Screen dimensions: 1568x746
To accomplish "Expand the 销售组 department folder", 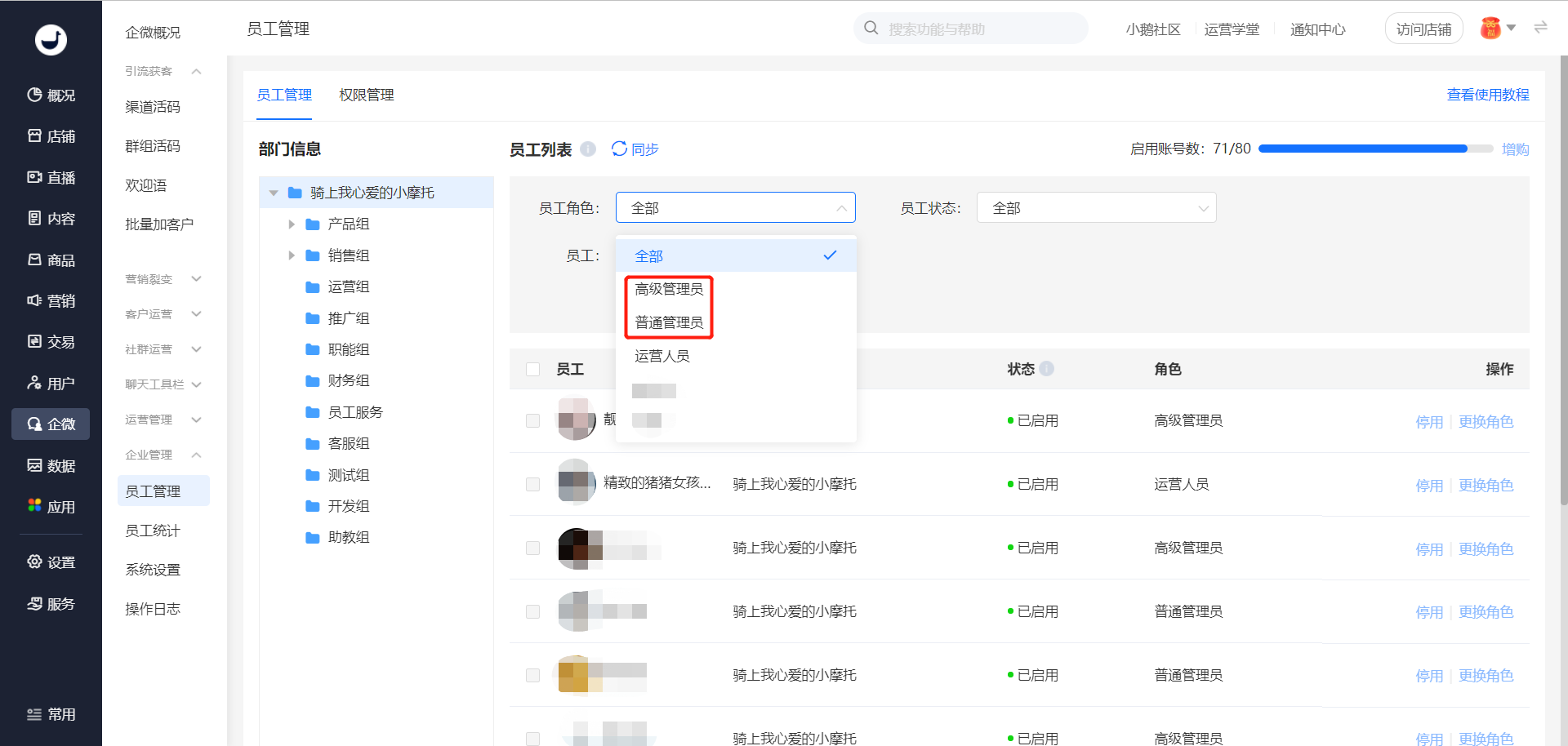I will pos(292,255).
